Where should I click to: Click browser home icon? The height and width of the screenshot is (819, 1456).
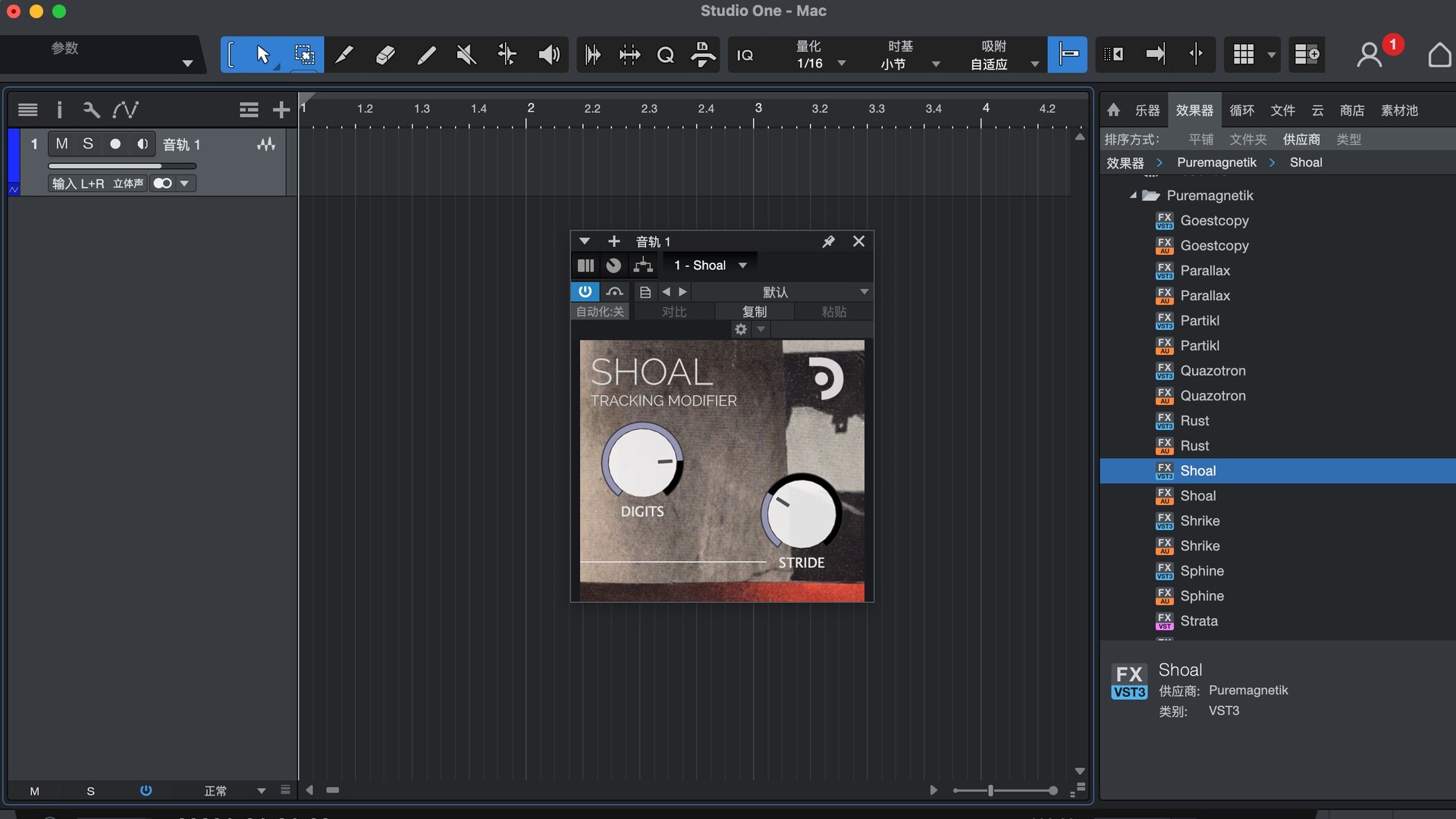tap(1113, 111)
